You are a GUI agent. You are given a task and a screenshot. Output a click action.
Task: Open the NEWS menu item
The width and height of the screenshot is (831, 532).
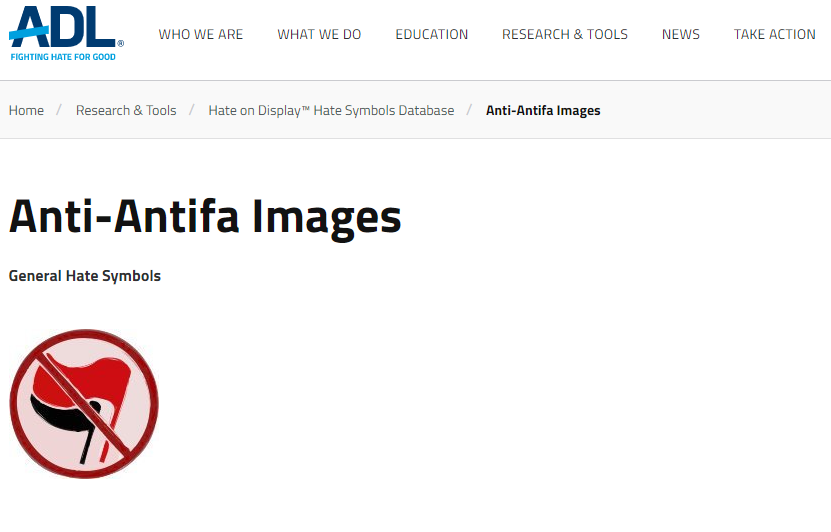click(x=680, y=34)
